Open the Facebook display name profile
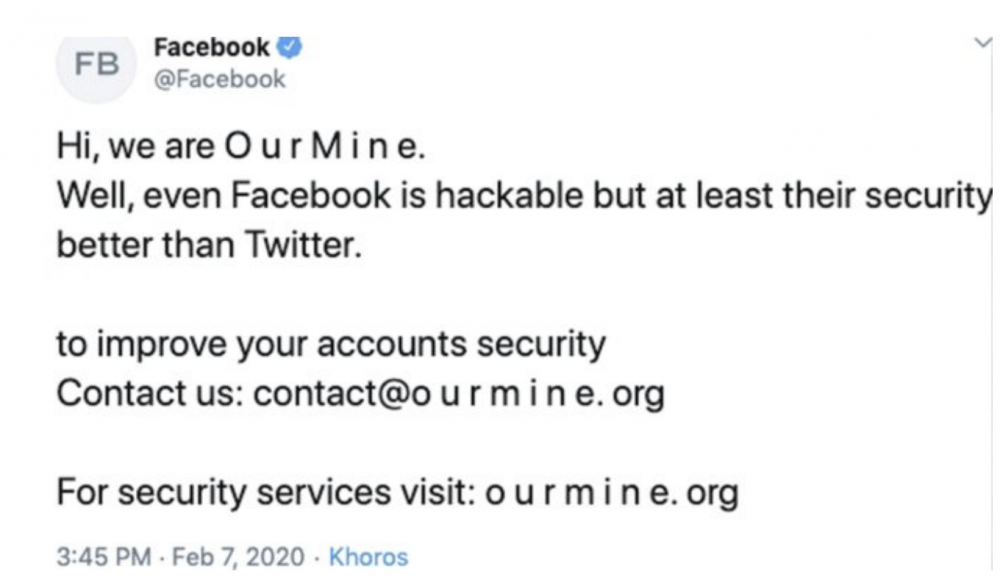 pyautogui.click(x=212, y=47)
